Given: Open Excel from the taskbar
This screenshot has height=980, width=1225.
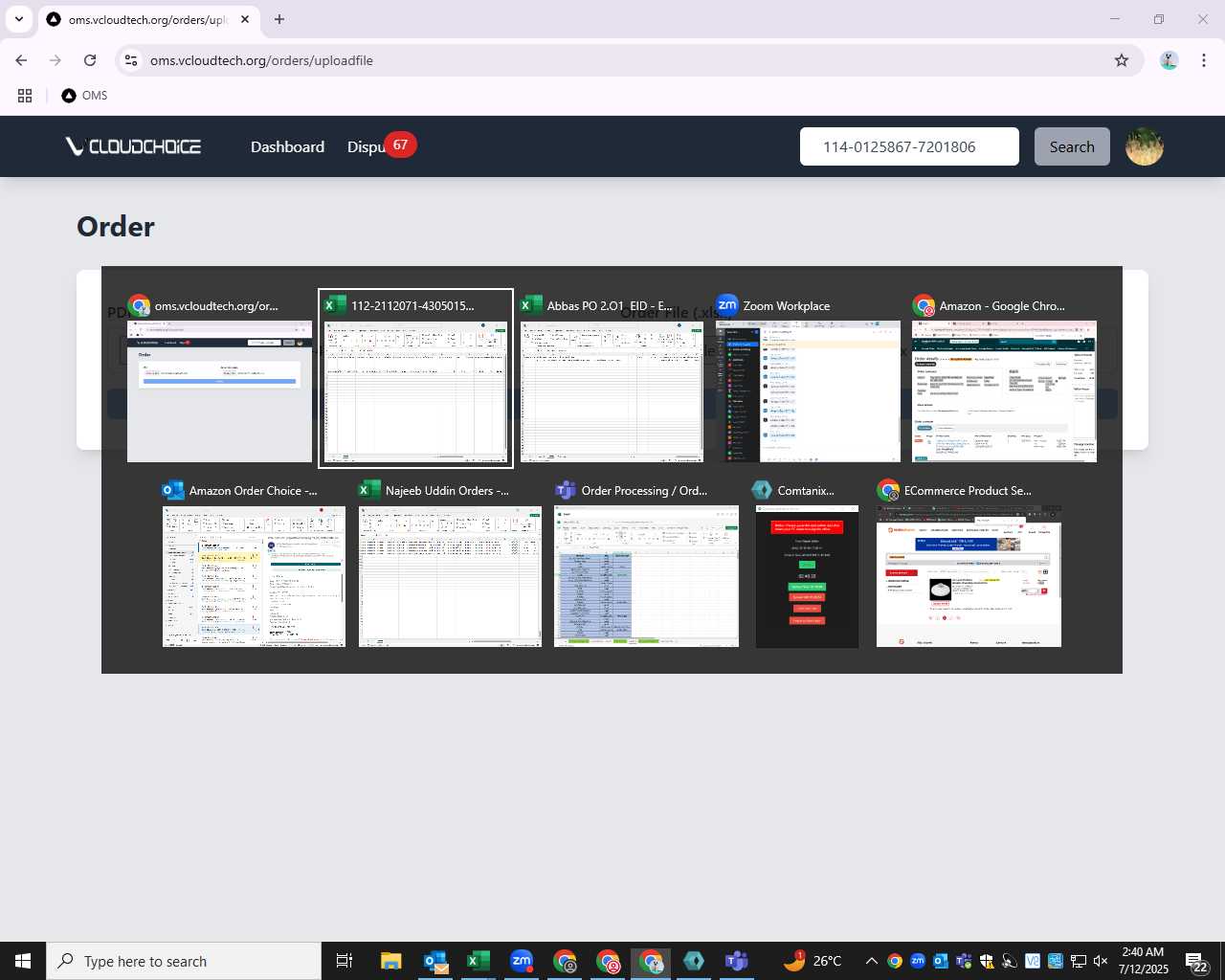Looking at the screenshot, I should pos(479,961).
